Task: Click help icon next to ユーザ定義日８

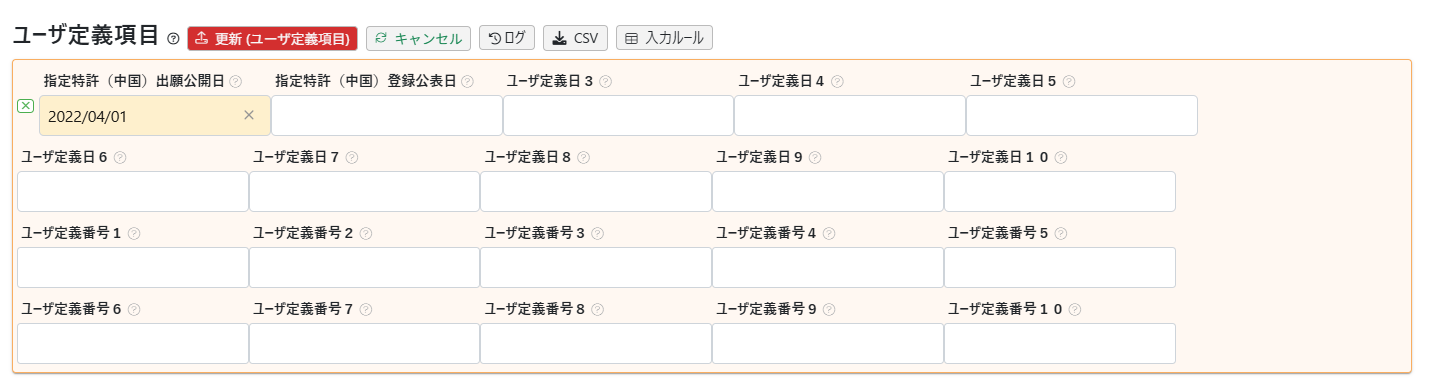Action: click(584, 158)
